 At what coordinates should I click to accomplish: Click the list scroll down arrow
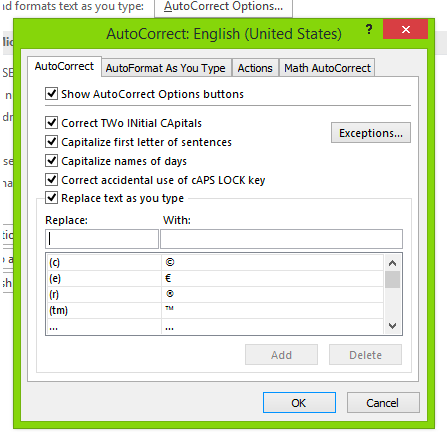tap(392, 326)
